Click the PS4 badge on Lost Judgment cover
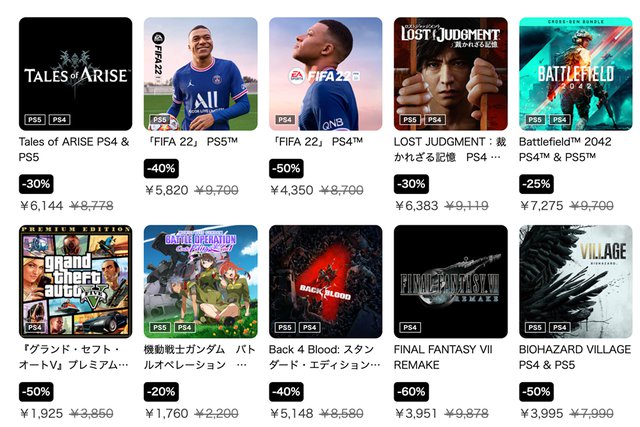Viewport: 640px width, 427px height. click(x=435, y=120)
